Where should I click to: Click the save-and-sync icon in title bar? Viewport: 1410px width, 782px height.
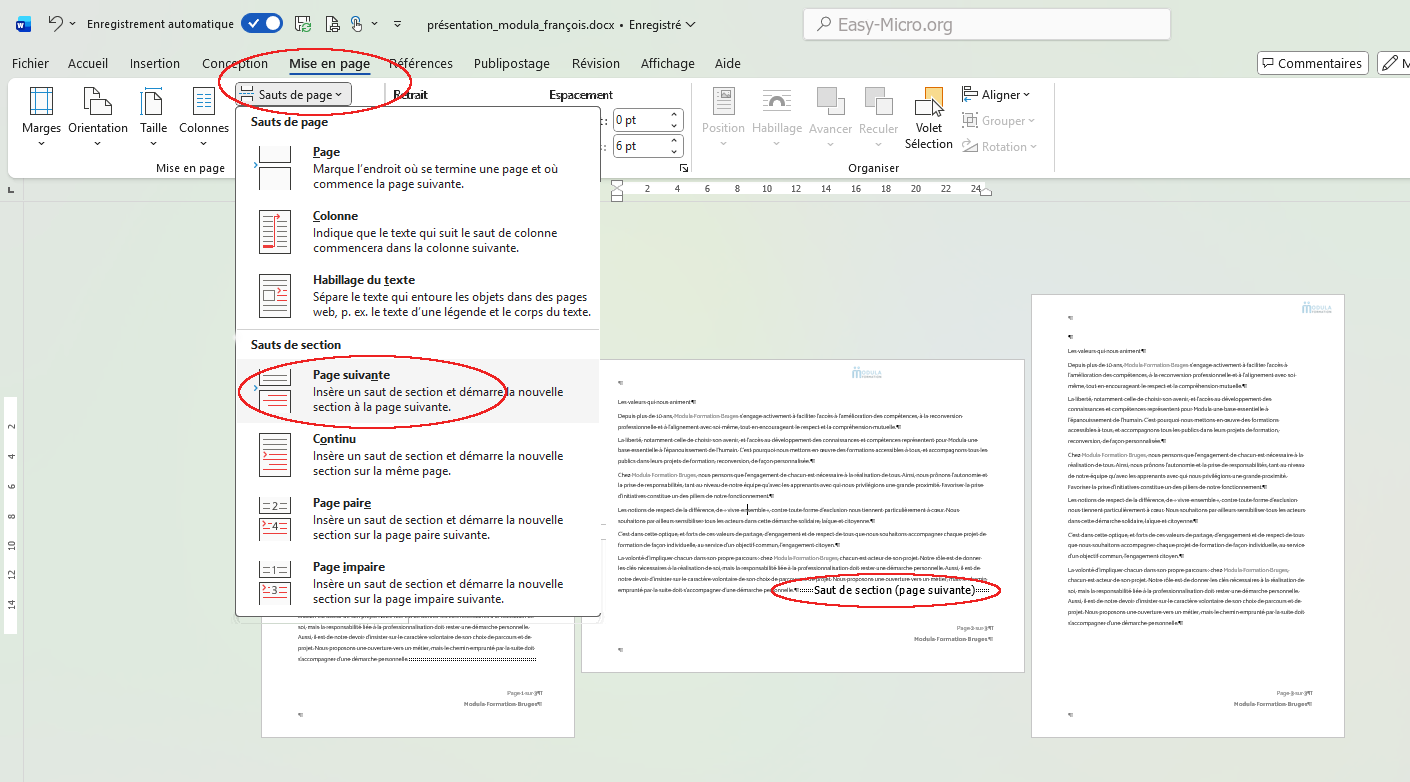click(x=303, y=24)
